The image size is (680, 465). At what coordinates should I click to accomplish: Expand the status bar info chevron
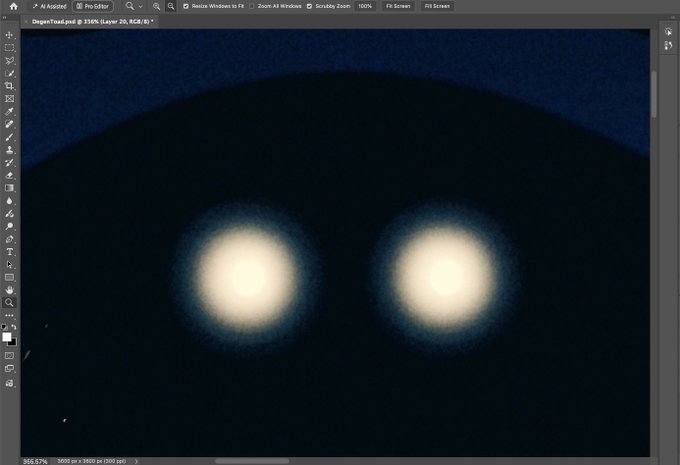pos(137,461)
